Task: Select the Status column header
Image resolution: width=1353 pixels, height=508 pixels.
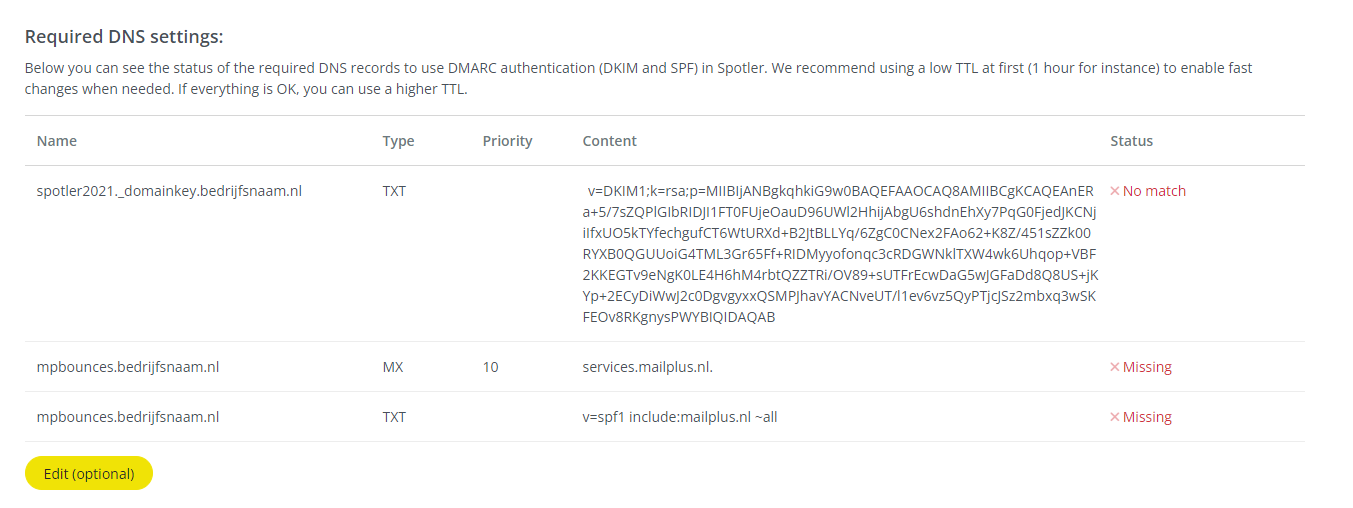Action: 1131,141
